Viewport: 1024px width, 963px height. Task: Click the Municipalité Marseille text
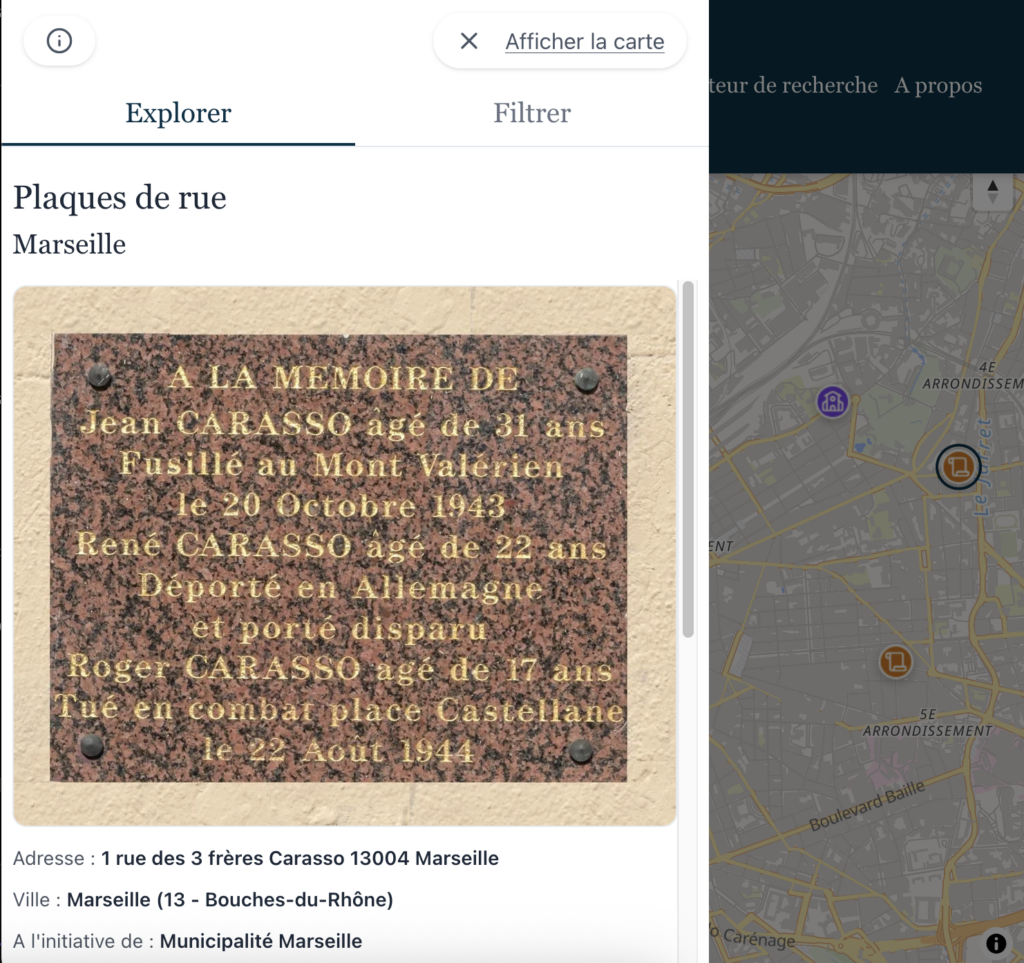pyautogui.click(x=261, y=941)
